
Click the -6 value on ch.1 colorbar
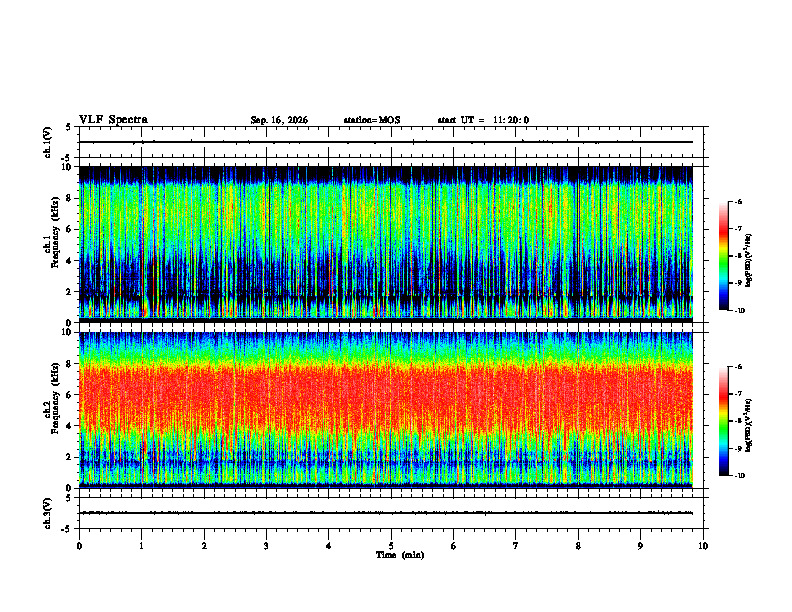737,201
